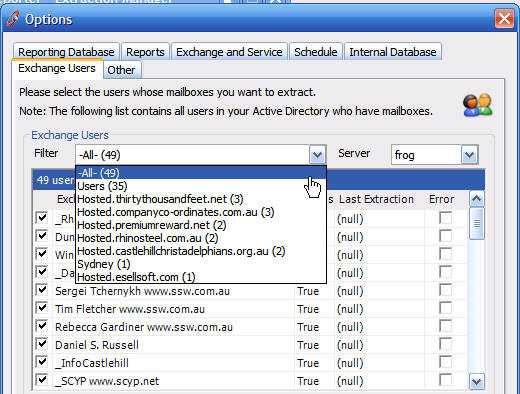The height and width of the screenshot is (394, 520).
Task: Click the user list scroll-up arrow
Action: click(476, 199)
